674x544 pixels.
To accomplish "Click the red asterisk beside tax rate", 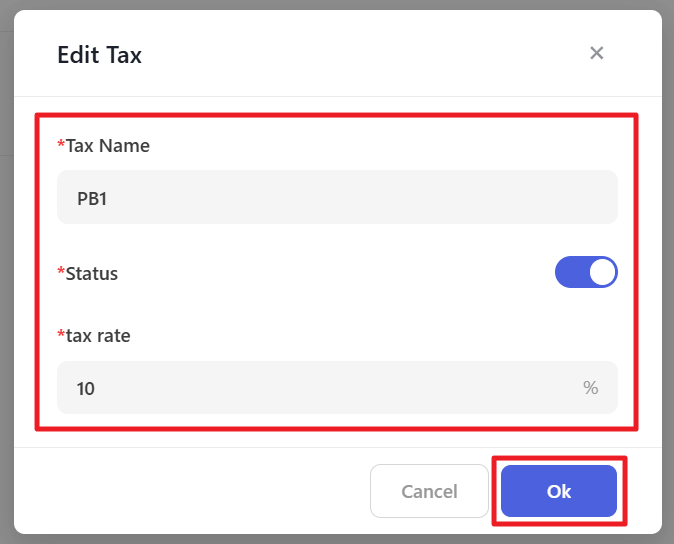I will tap(61, 335).
